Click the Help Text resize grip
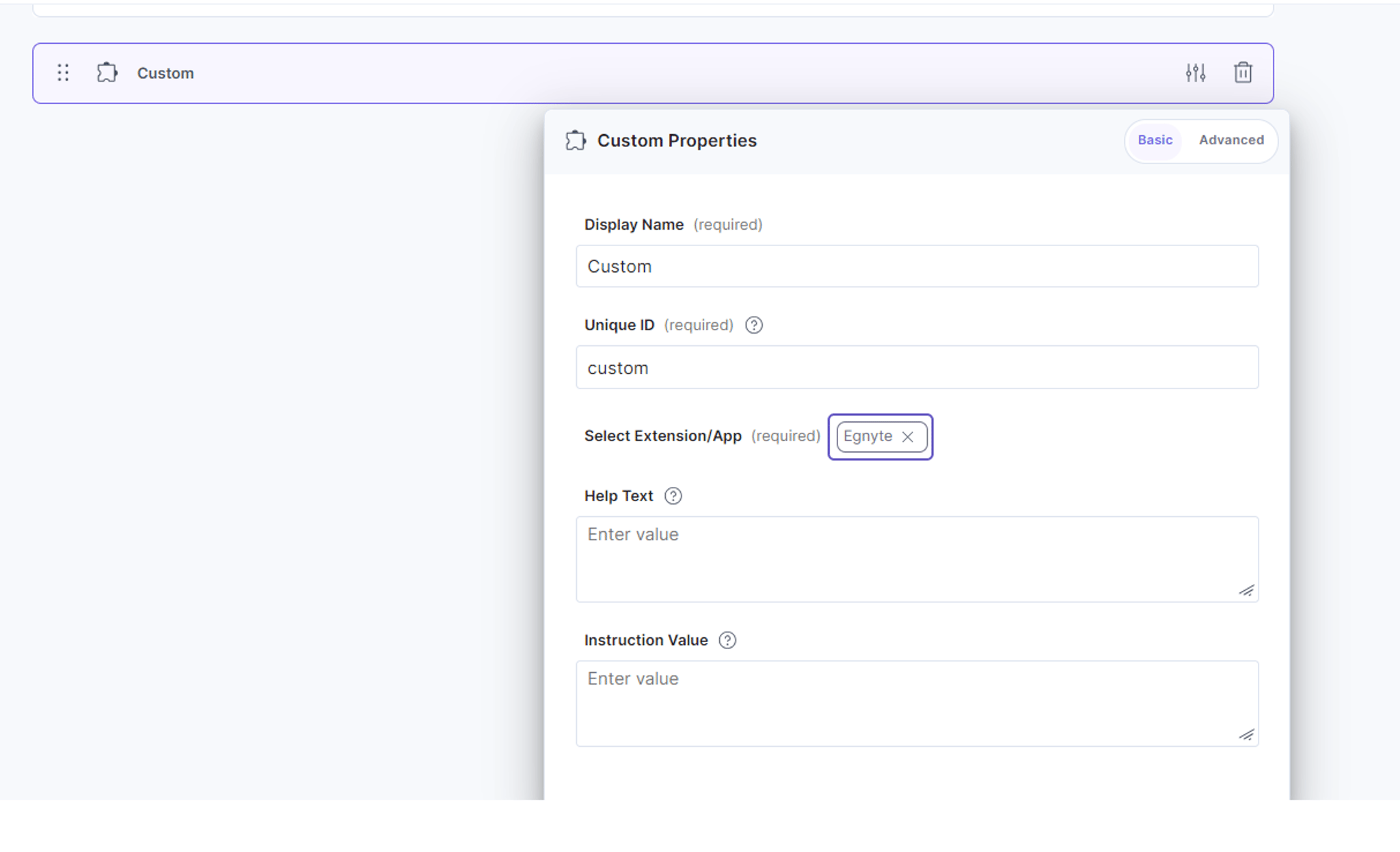Viewport: 1400px width, 852px height. tap(1246, 591)
